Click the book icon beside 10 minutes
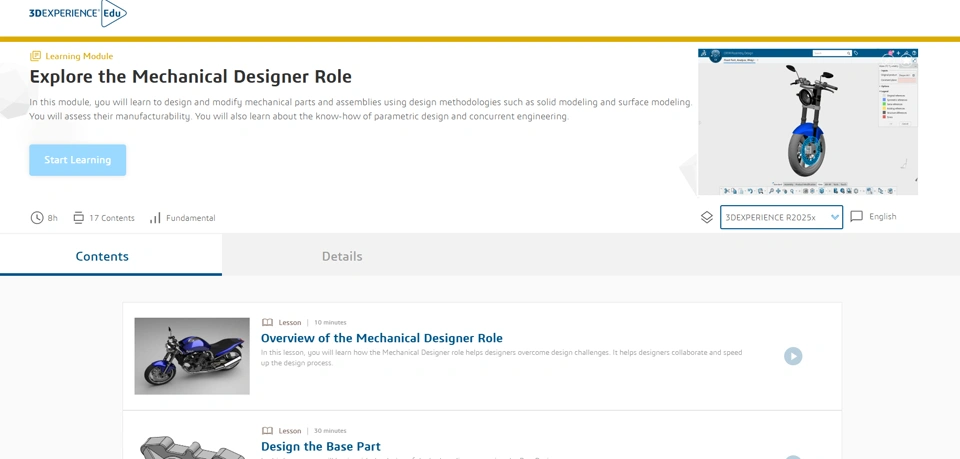 (x=267, y=323)
